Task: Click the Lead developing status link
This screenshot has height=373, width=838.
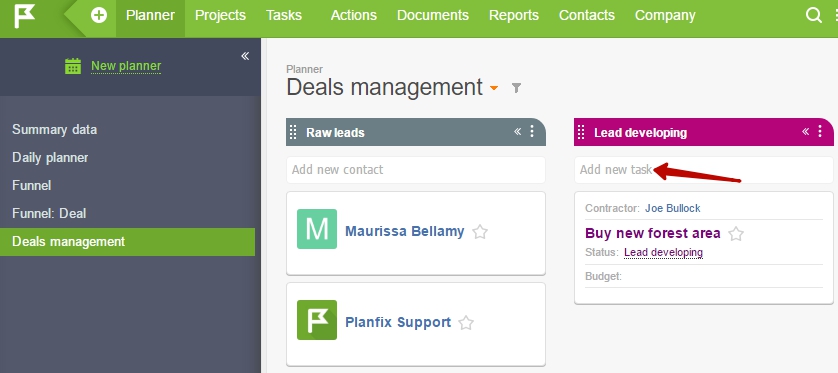Action: (663, 252)
